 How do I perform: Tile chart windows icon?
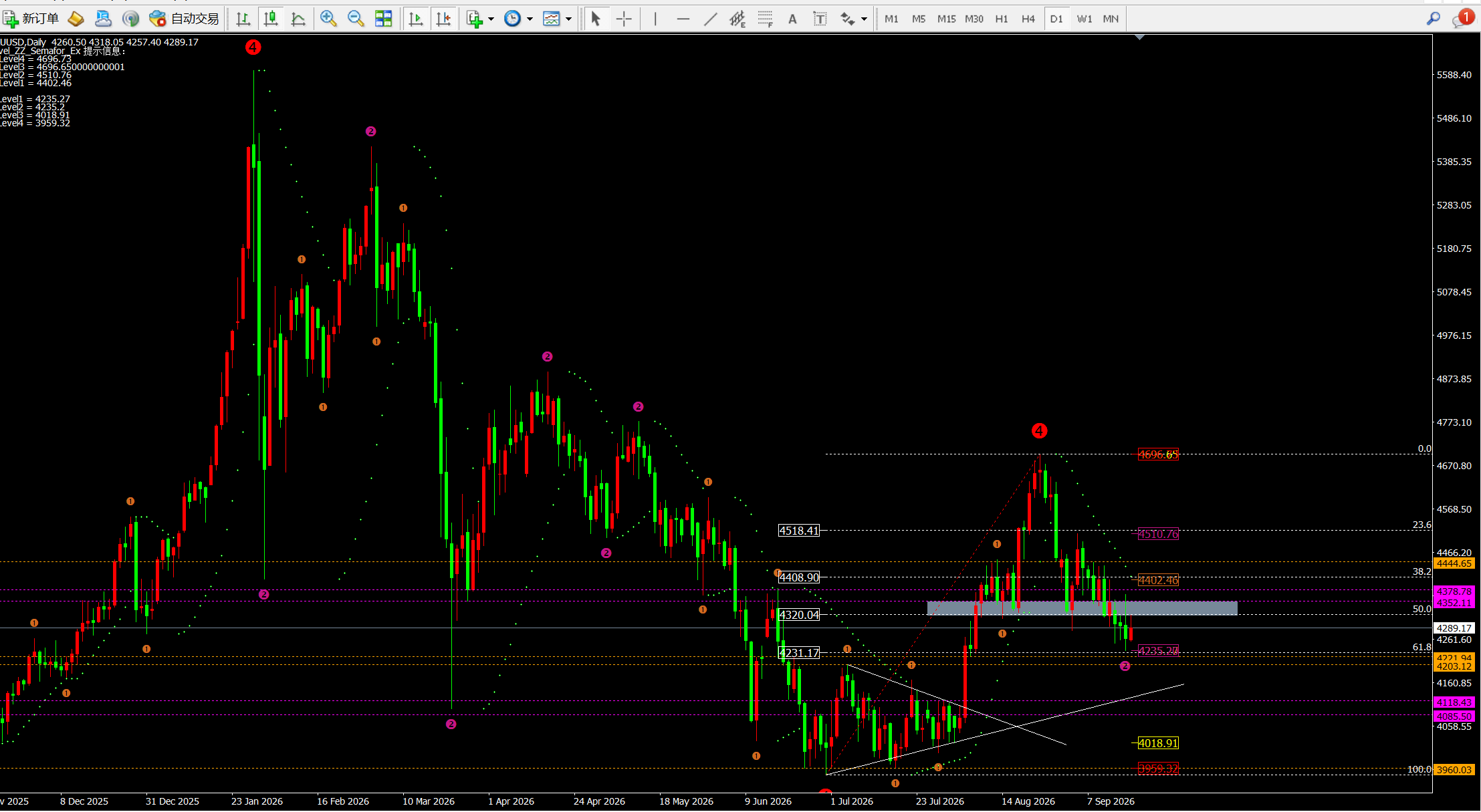[384, 19]
